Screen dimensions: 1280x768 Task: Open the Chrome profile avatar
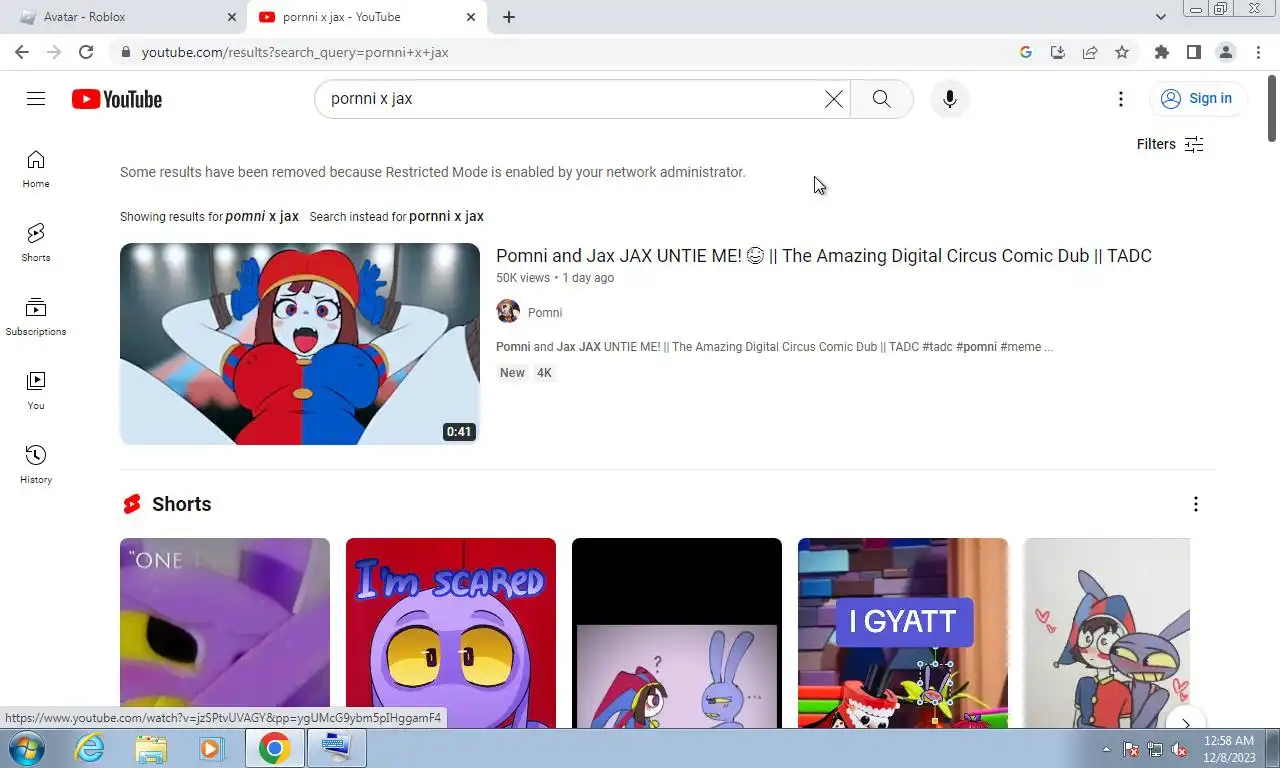(x=1225, y=52)
